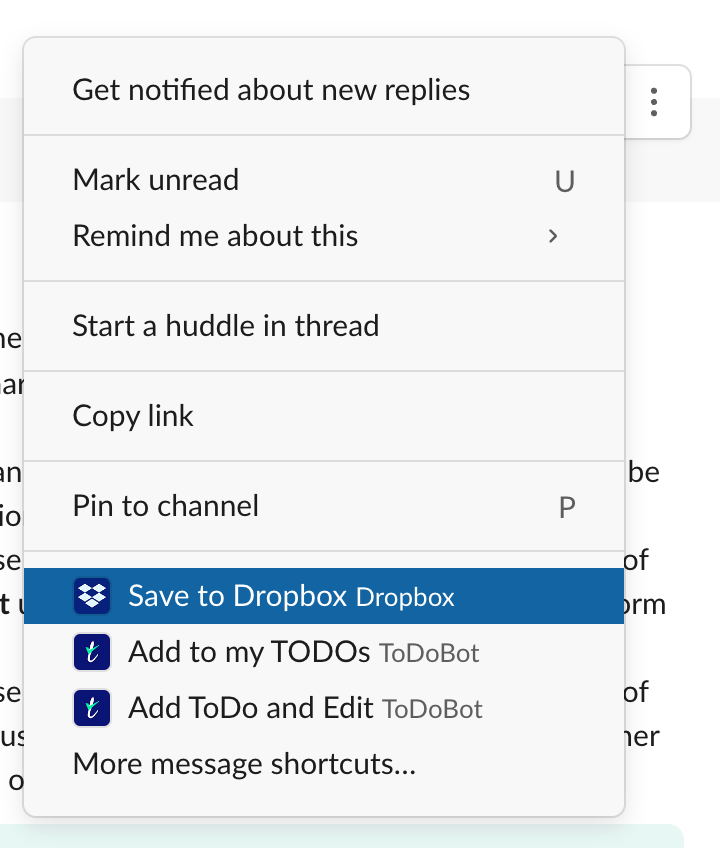The width and height of the screenshot is (720, 848).
Task: Click the ToDoBot icon beside Add ToDo and Edit
Action: coord(91,707)
